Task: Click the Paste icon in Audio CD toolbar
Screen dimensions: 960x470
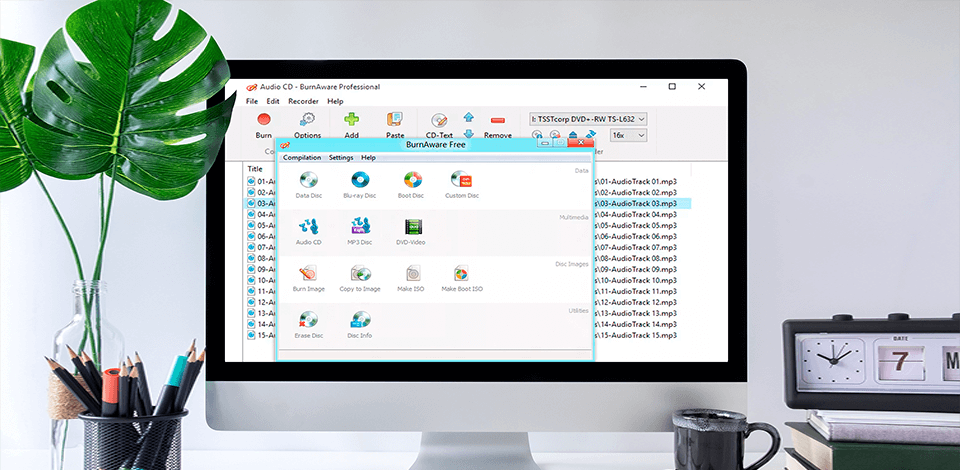Action: [x=395, y=119]
